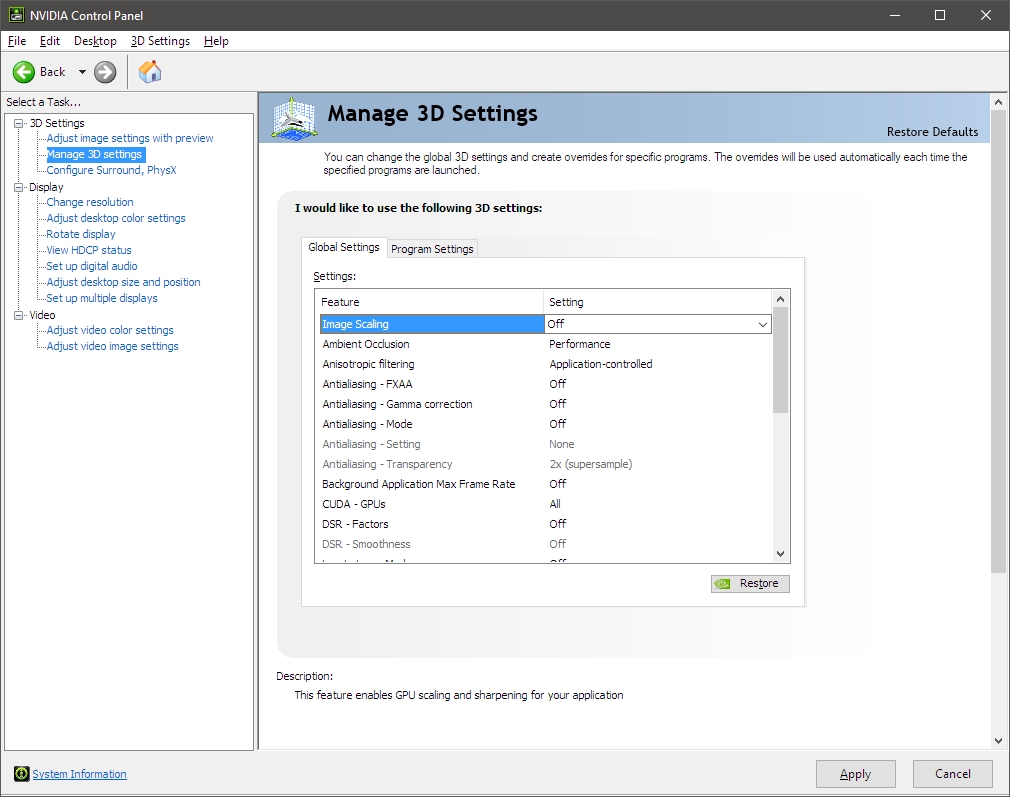Open the 3D Settings menu
Image resolution: width=1010 pixels, height=797 pixels.
[160, 41]
